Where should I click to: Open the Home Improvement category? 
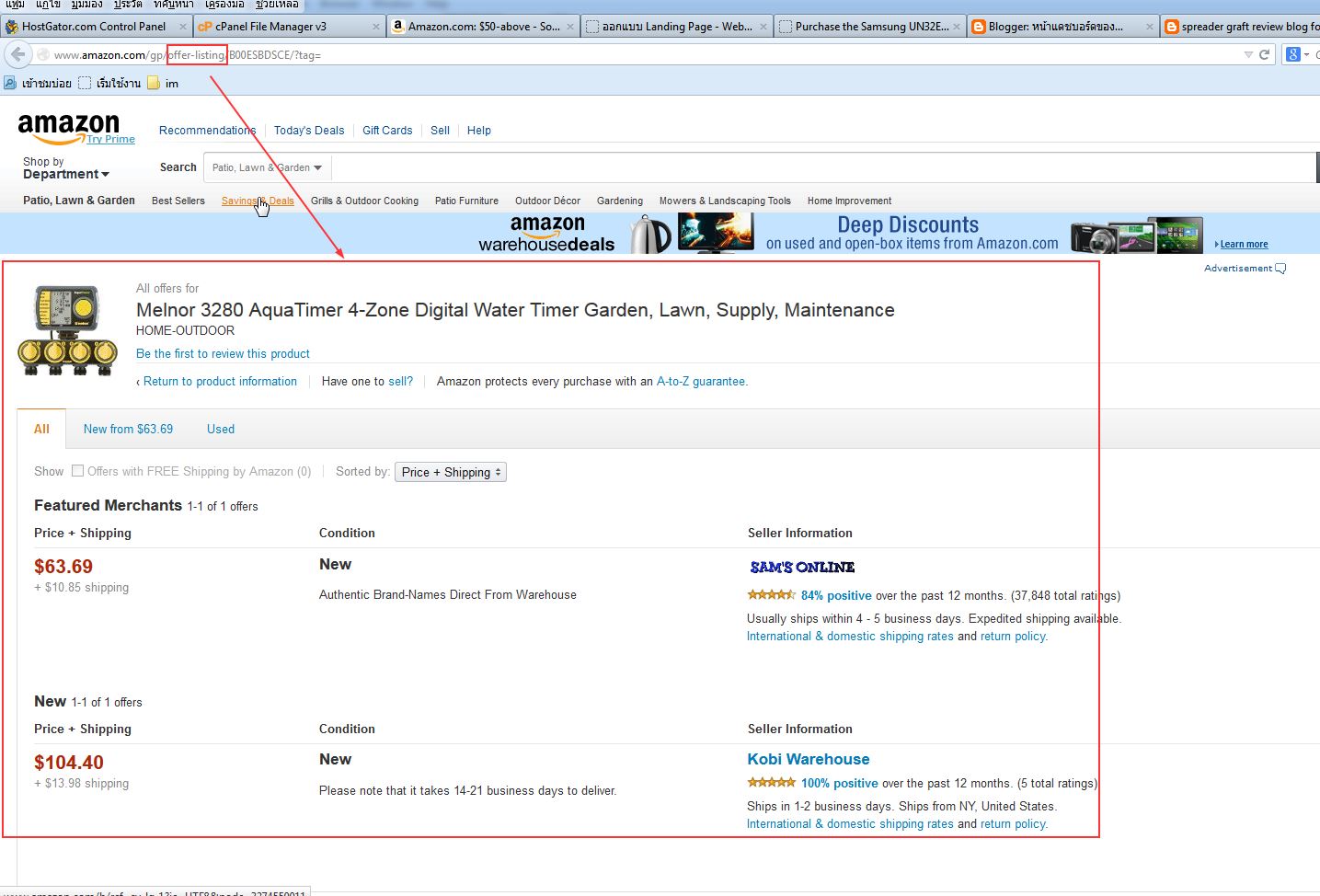pyautogui.click(x=849, y=201)
